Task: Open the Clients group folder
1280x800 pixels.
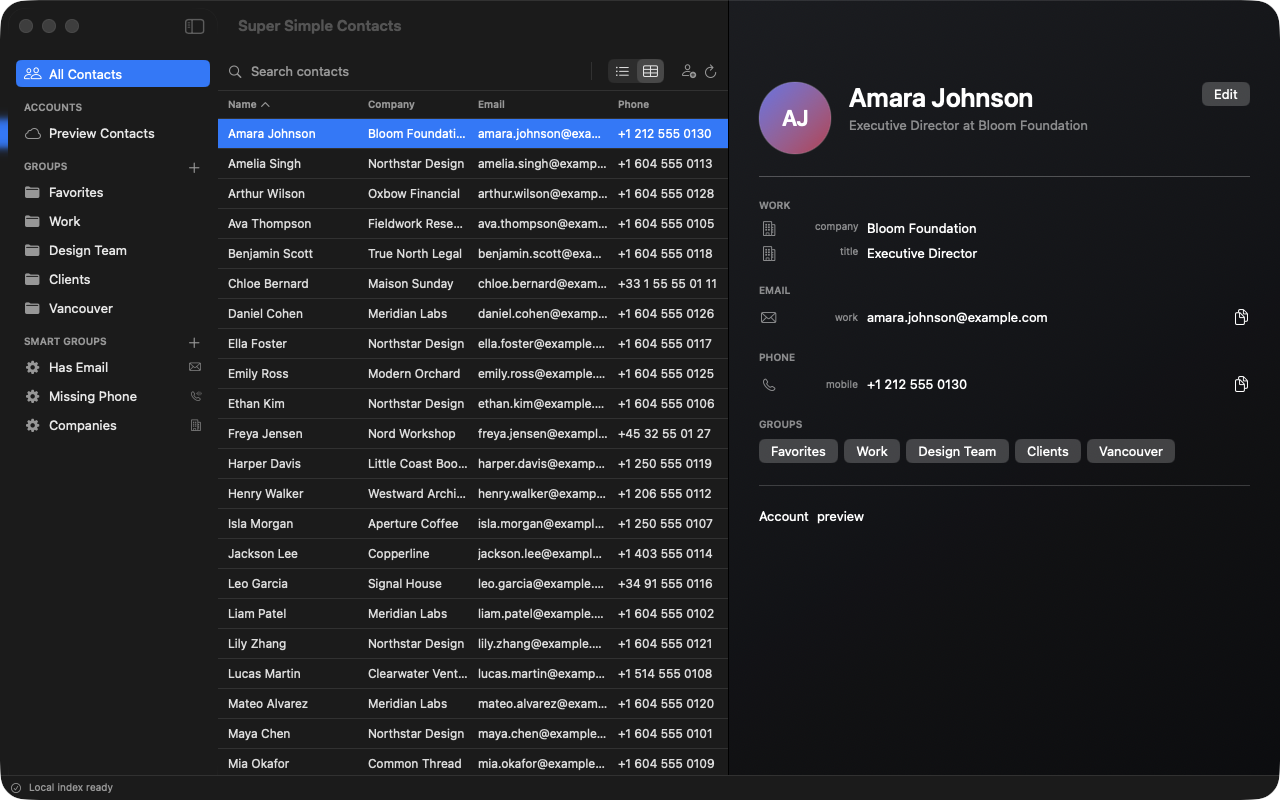Action: [x=113, y=279]
